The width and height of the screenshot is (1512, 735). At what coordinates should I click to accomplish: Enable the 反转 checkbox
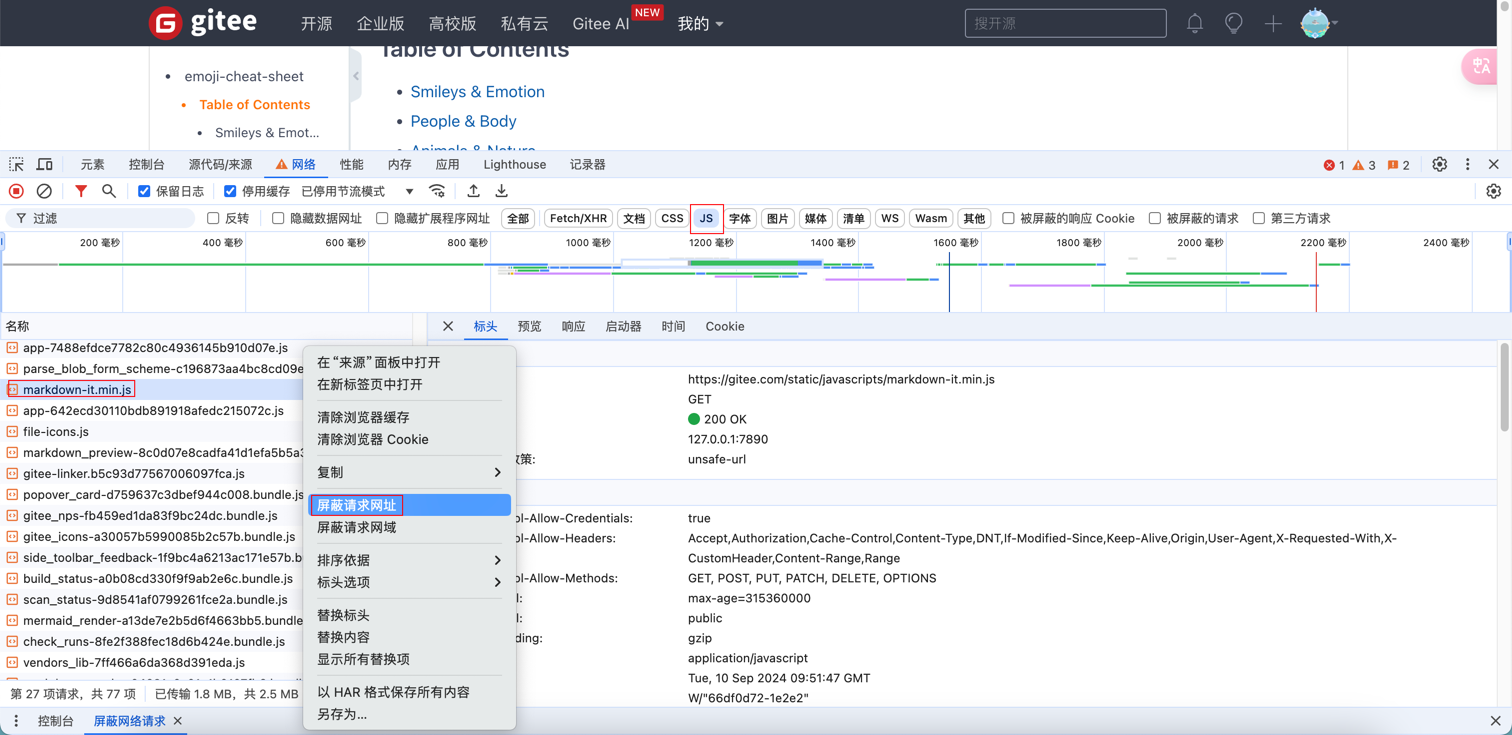[x=213, y=218]
